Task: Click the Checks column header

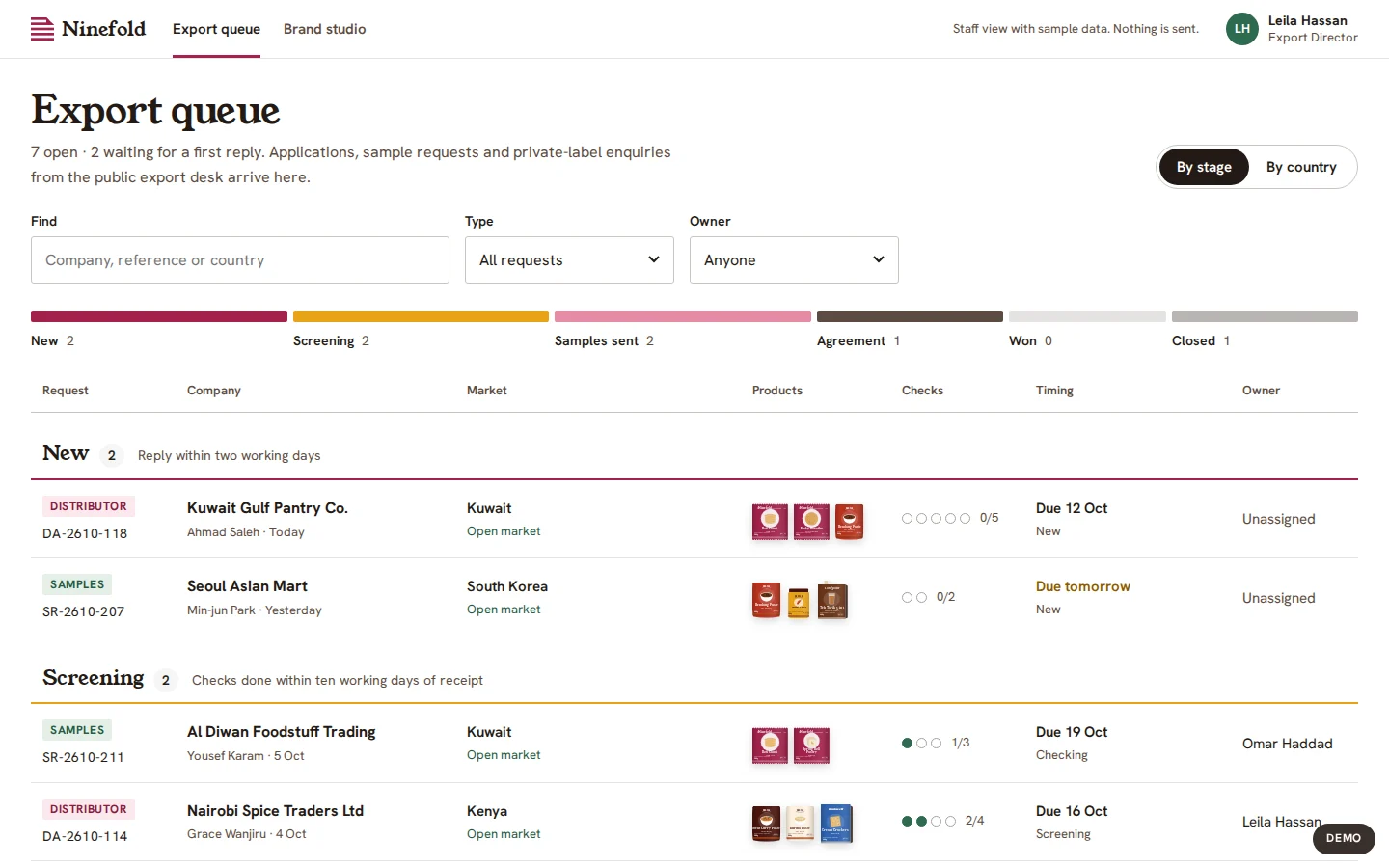Action: [x=922, y=391]
